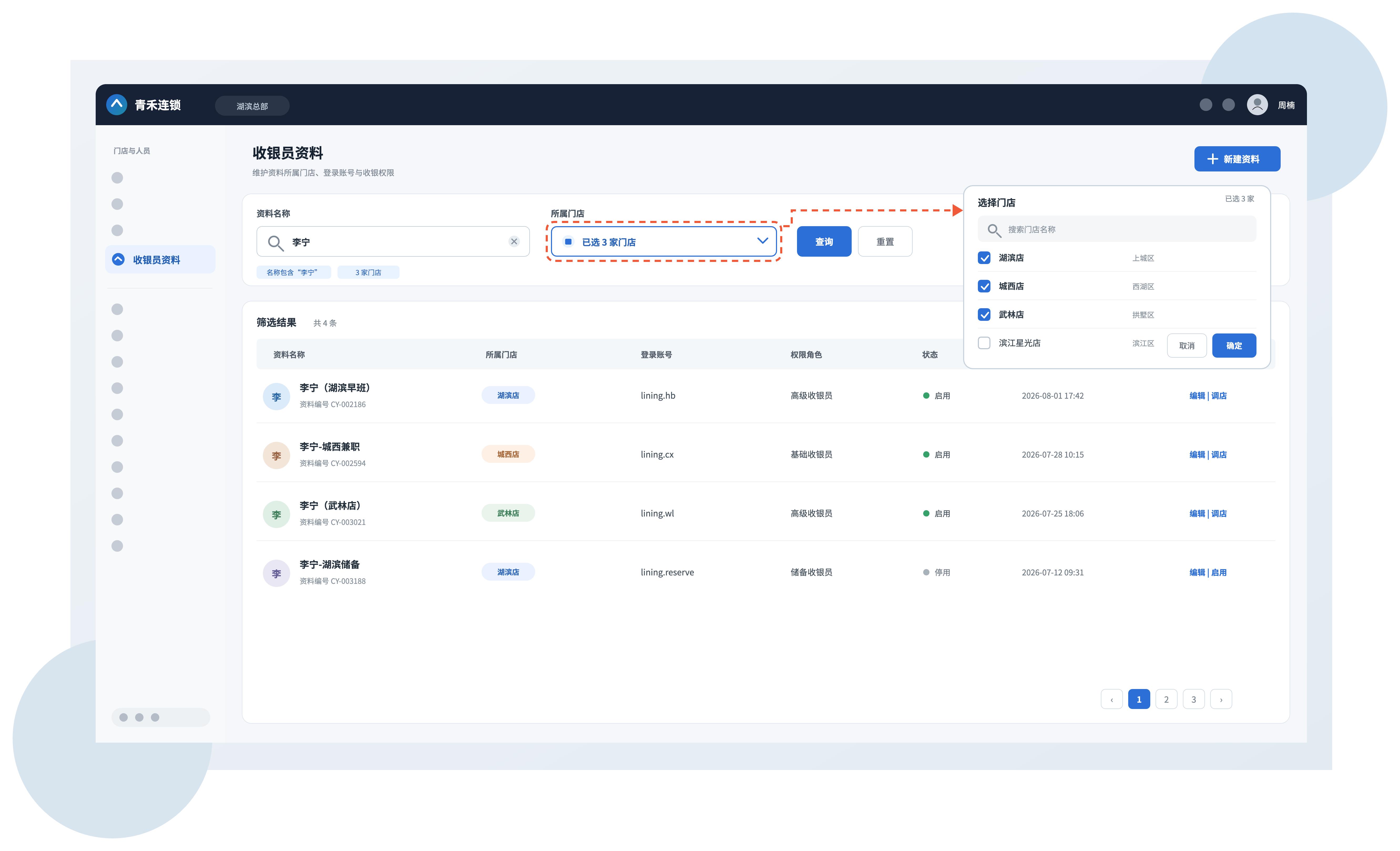Open the 周楠 user avatar
Screen dimensions: 1400x851
click(x=1257, y=105)
